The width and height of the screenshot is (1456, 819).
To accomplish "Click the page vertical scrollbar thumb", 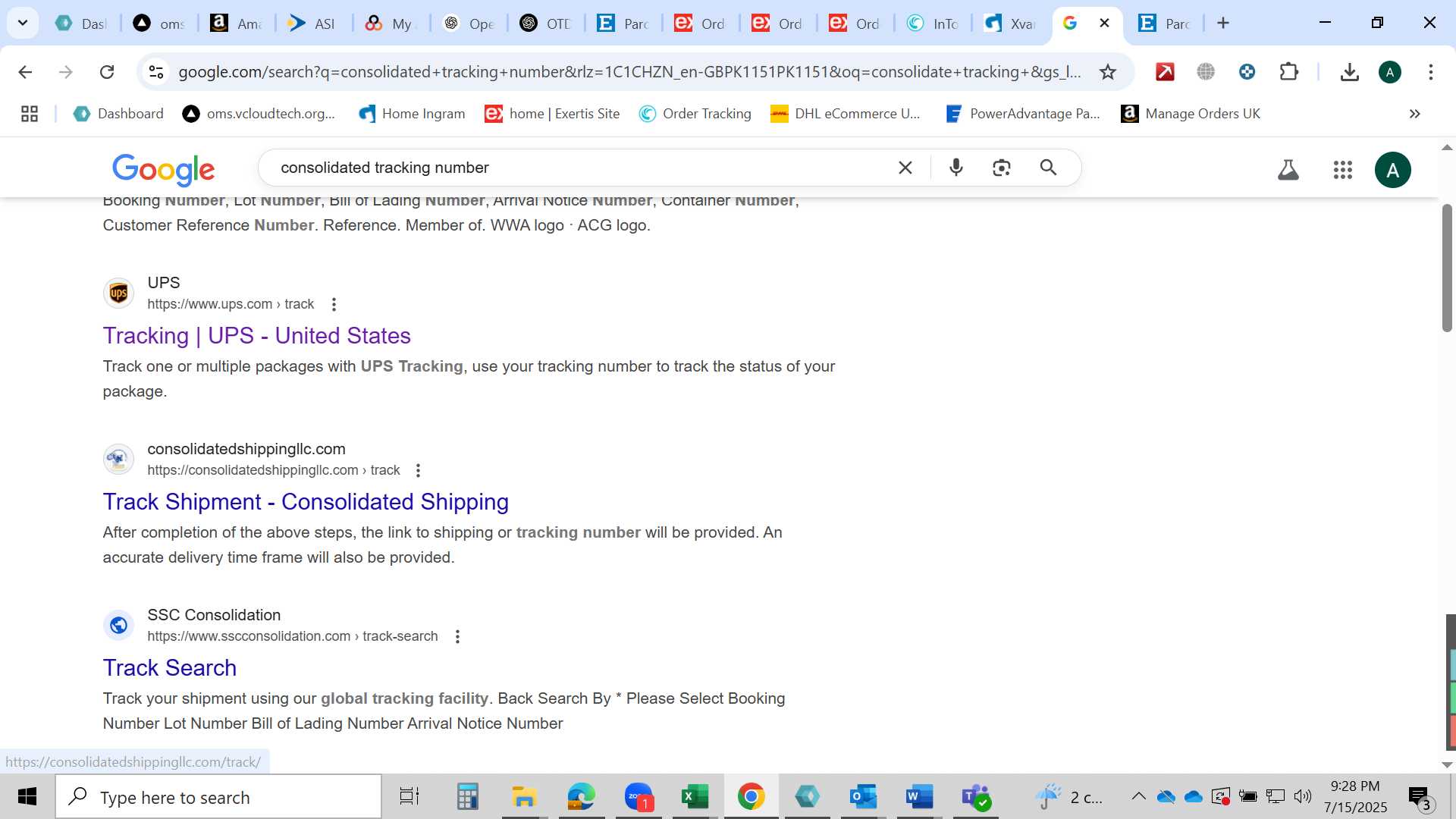I will pyautogui.click(x=1447, y=268).
